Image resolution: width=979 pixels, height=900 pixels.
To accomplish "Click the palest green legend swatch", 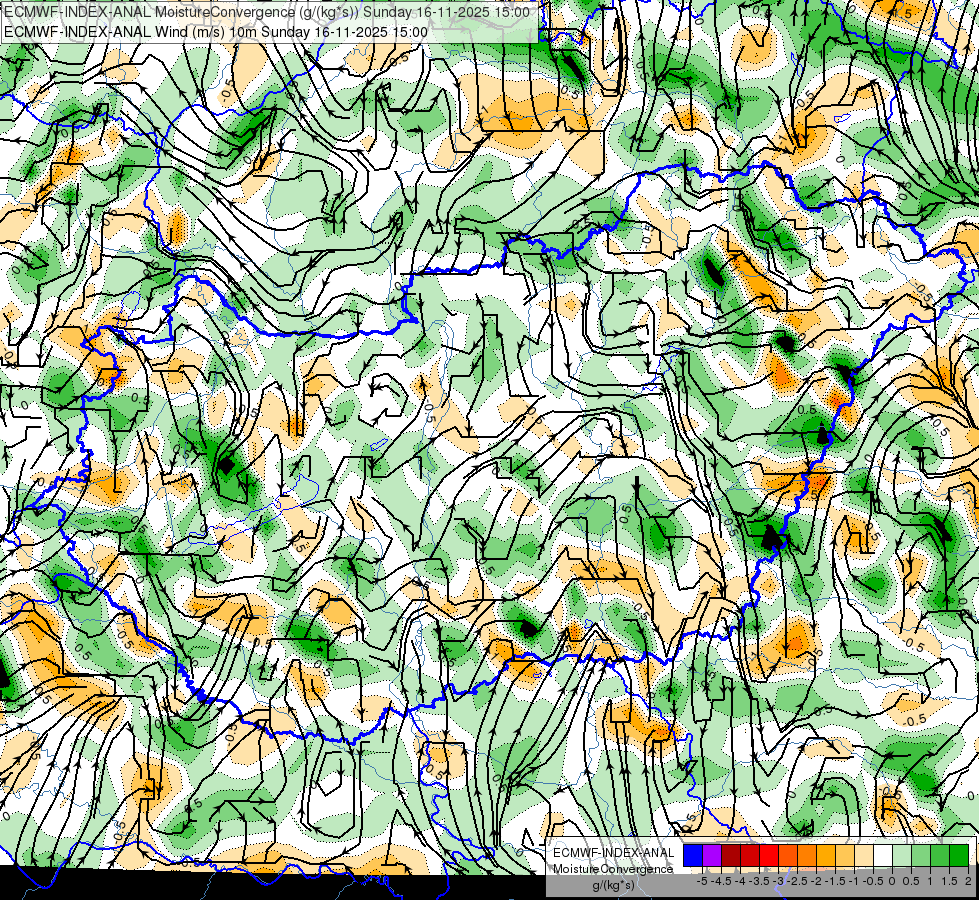I will 902,855.
